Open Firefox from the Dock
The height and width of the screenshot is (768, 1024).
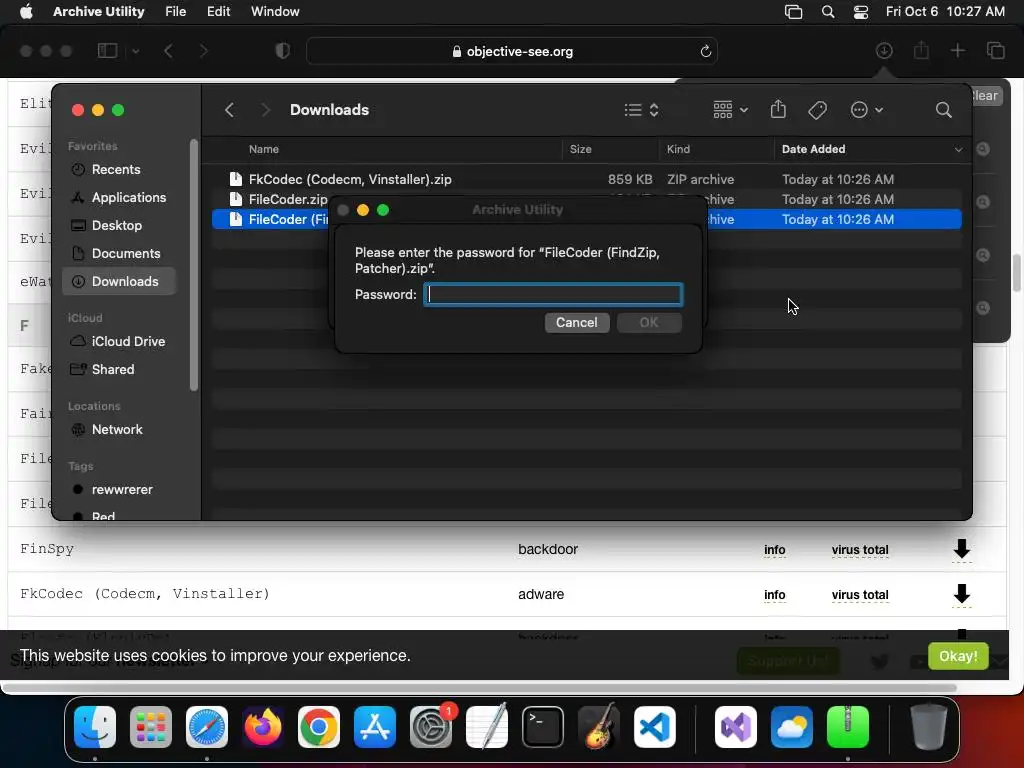point(263,727)
